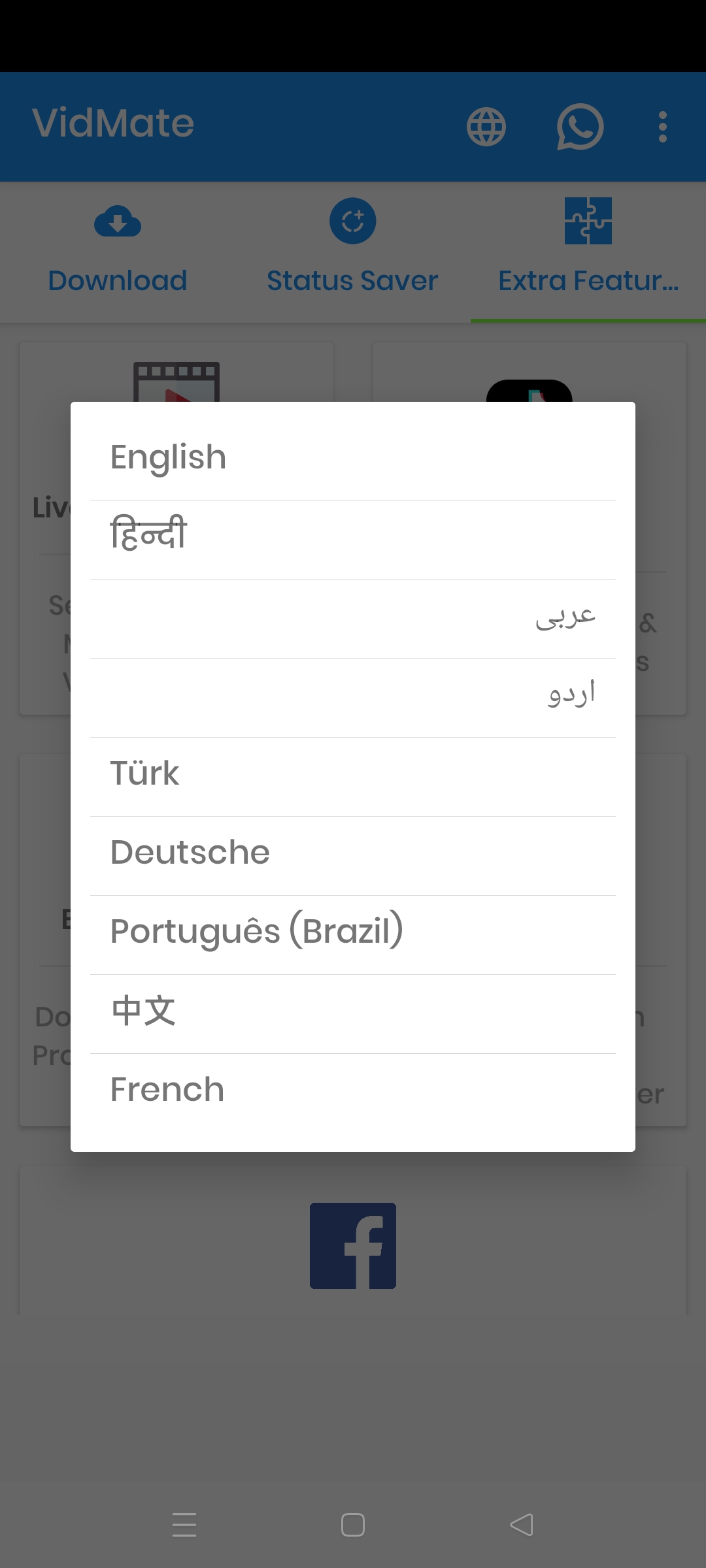Screen dimensions: 706x1568
Task: Tap the Facebook logo tile
Action: pos(353,1245)
